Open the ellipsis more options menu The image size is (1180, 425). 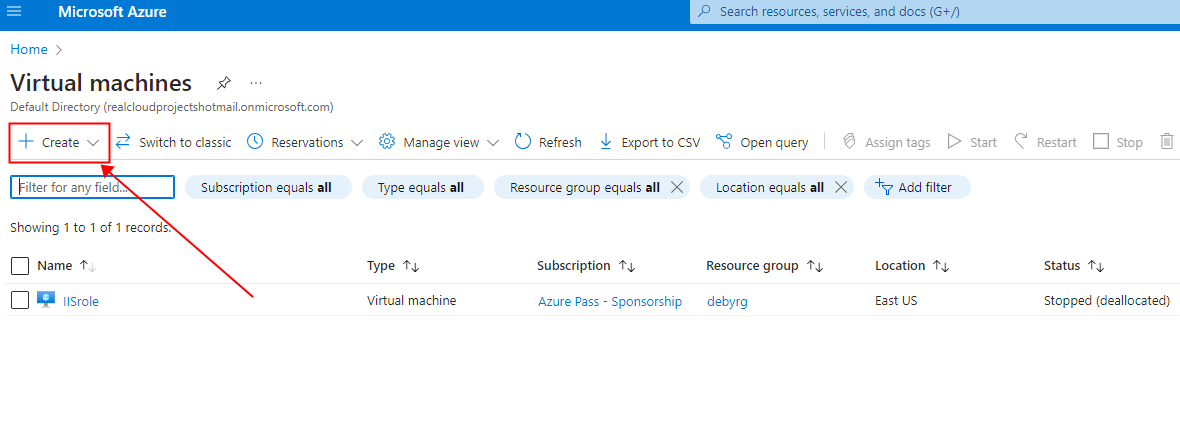coord(256,83)
